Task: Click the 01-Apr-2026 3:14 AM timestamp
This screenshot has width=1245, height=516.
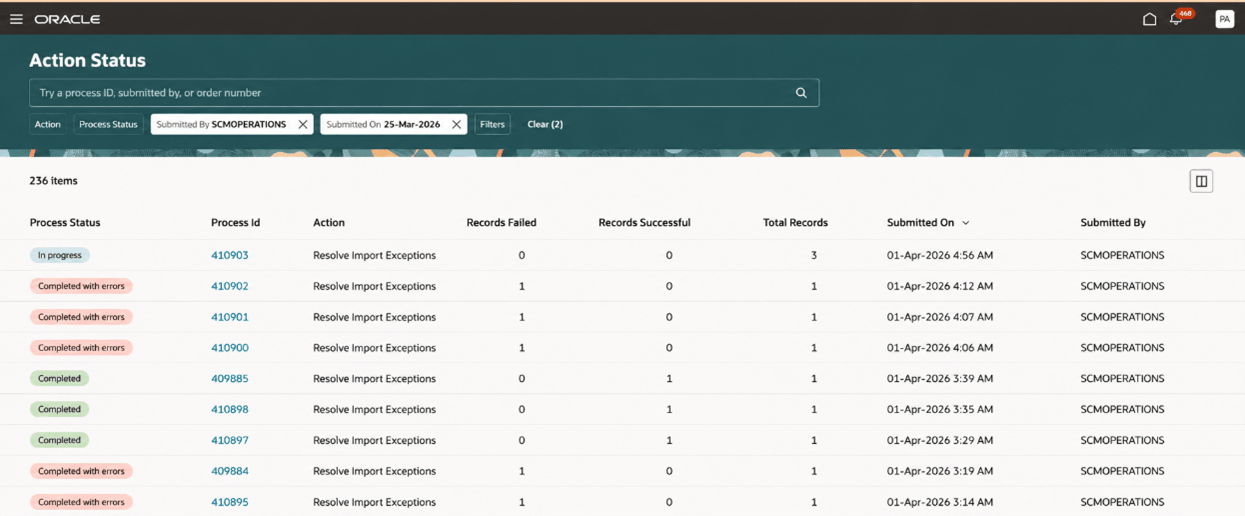Action: coord(940,502)
